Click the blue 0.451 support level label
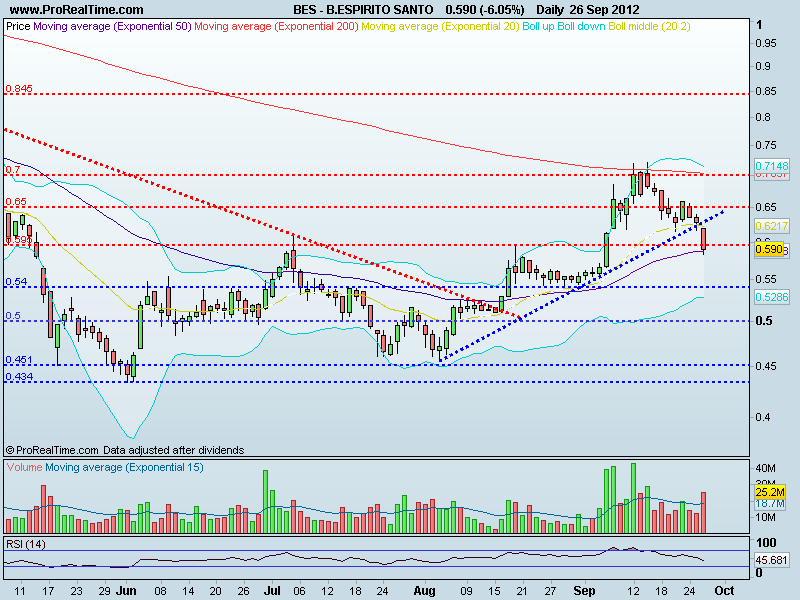Image resolution: width=800 pixels, height=600 pixels. 19,360
